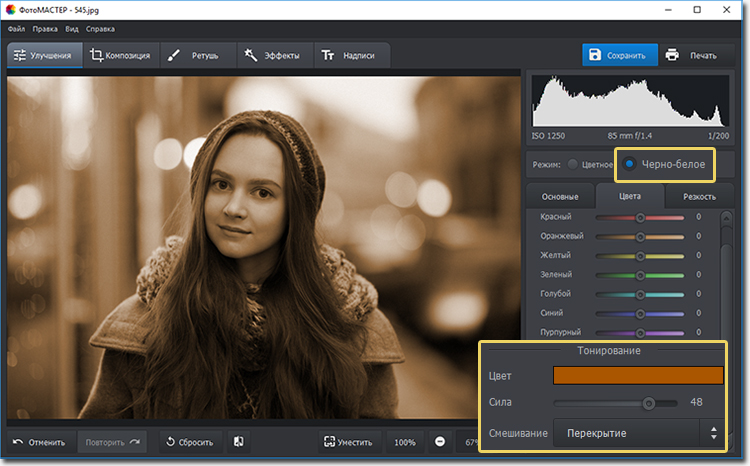Open the Файл menu

tap(16, 29)
